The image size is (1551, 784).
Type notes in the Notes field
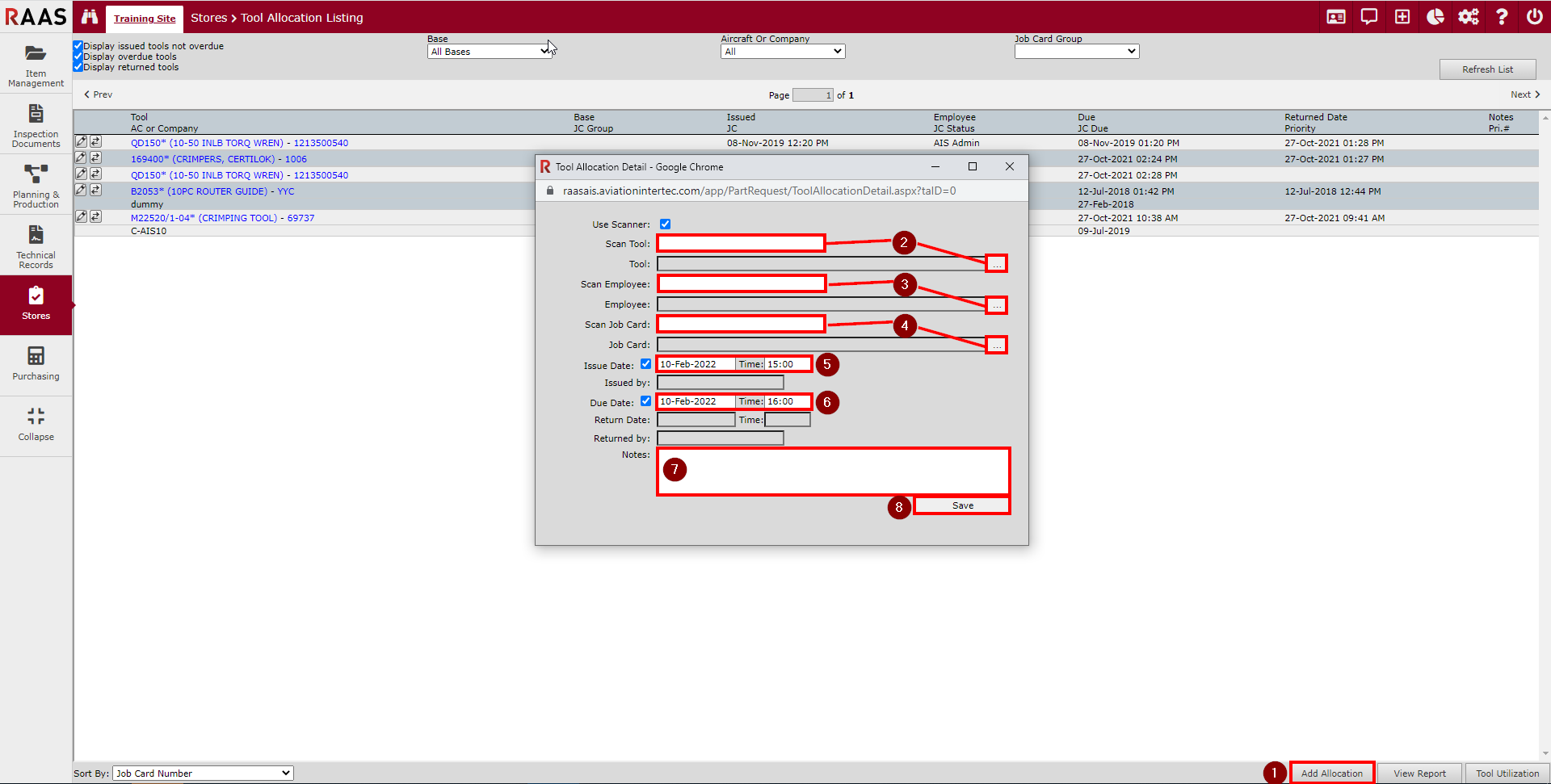[832, 471]
